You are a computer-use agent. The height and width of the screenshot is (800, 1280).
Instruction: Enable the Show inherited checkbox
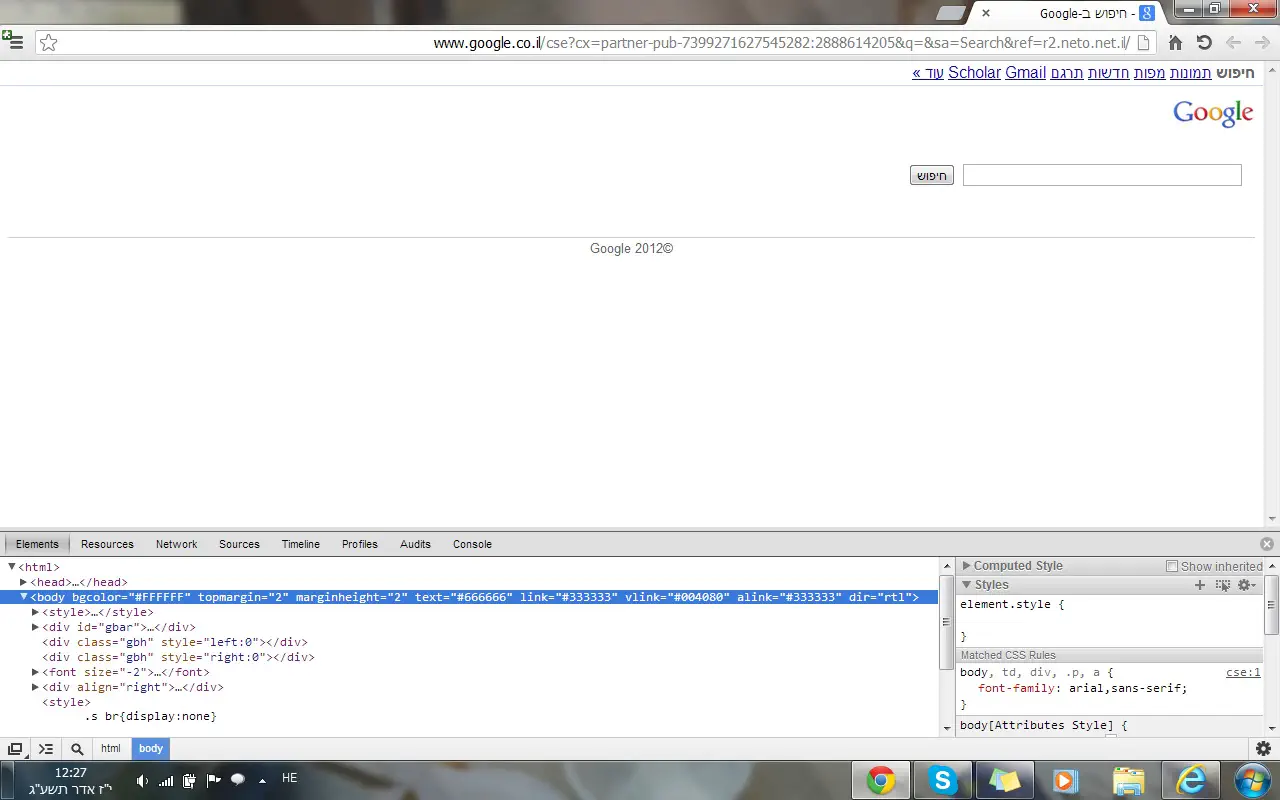1172,566
